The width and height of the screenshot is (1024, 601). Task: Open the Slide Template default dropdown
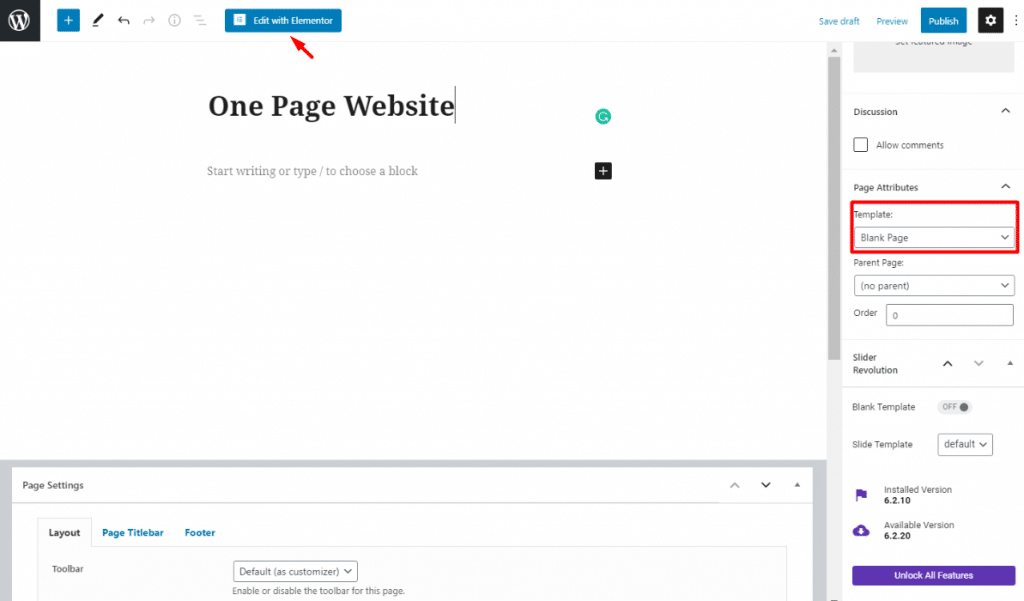[x=965, y=444]
